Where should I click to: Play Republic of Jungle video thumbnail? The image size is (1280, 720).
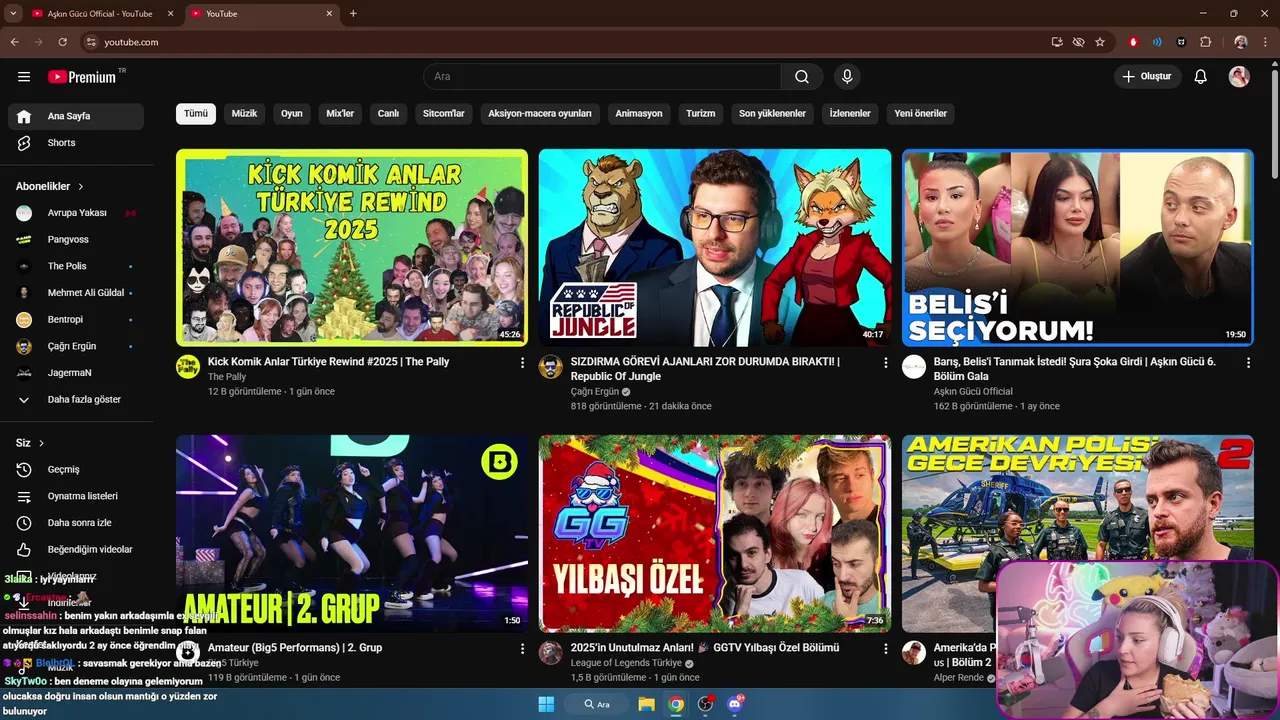point(715,247)
